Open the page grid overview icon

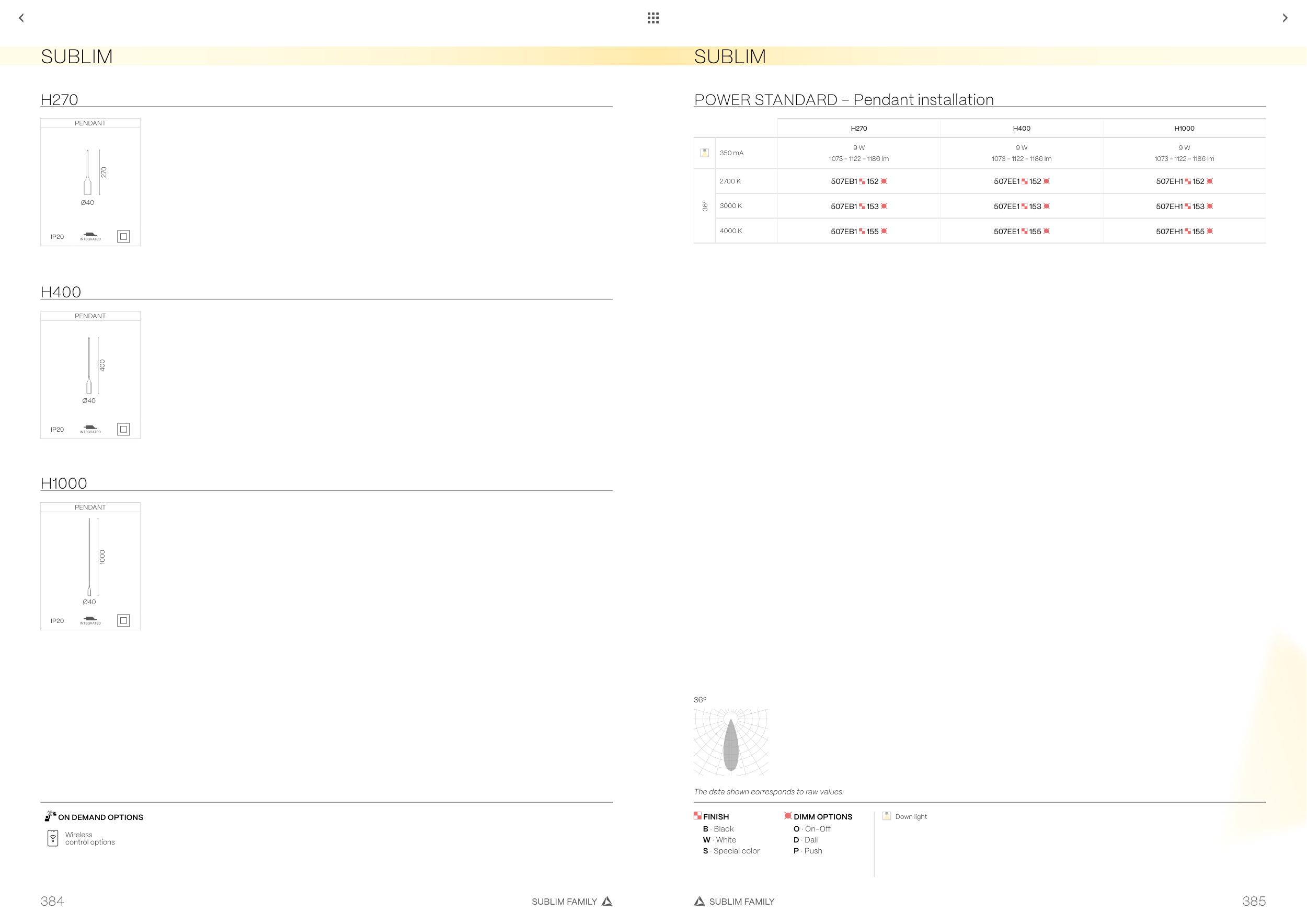click(653, 18)
